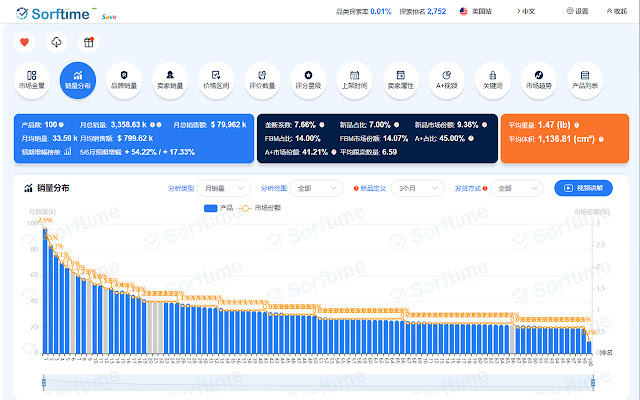Switch to the 市场趋势 tab
This screenshot has width=640, height=400.
(539, 76)
